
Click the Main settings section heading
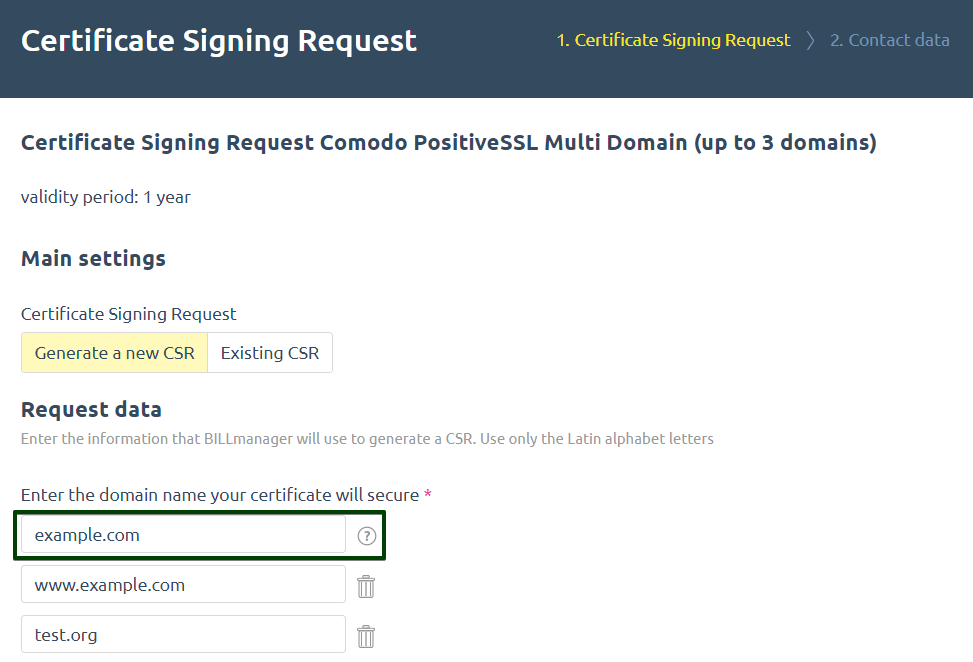93,258
